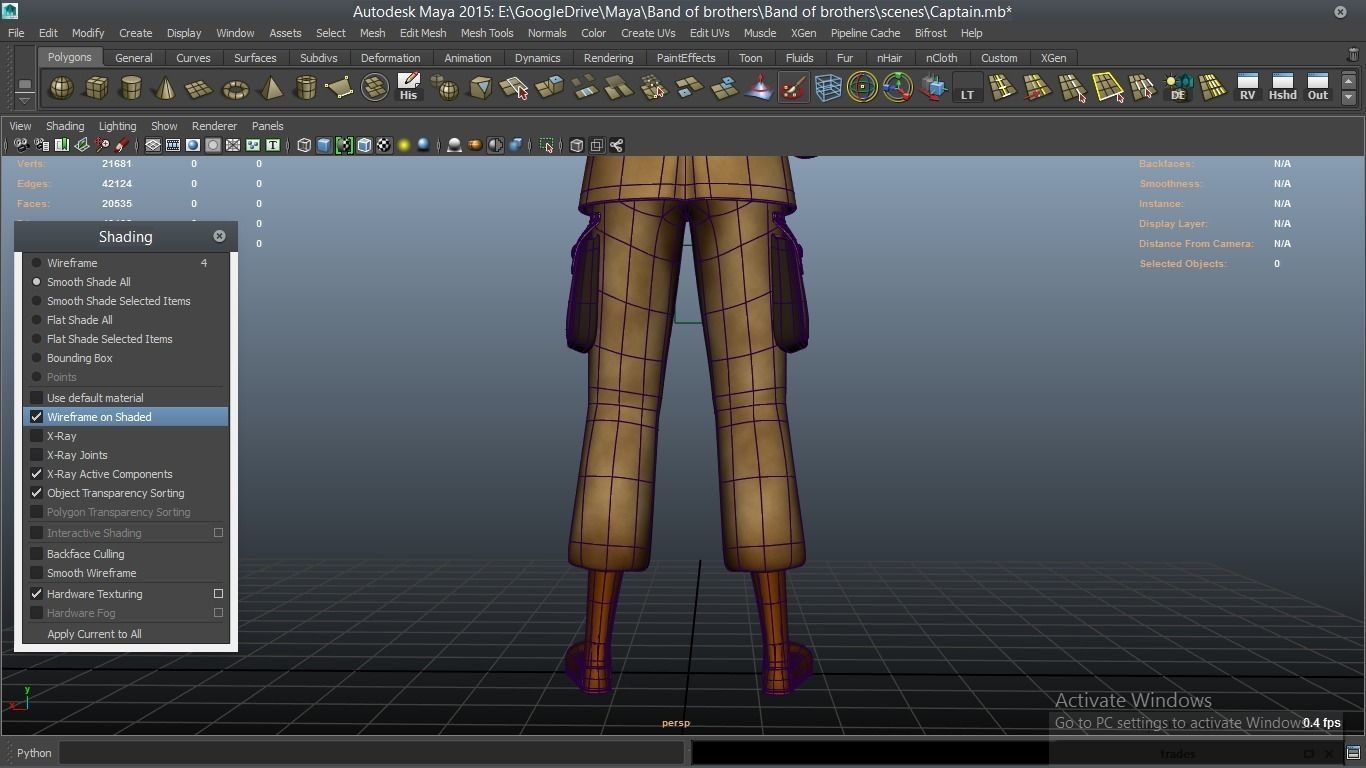Enable the X-Ray checkbox

(x=37, y=436)
